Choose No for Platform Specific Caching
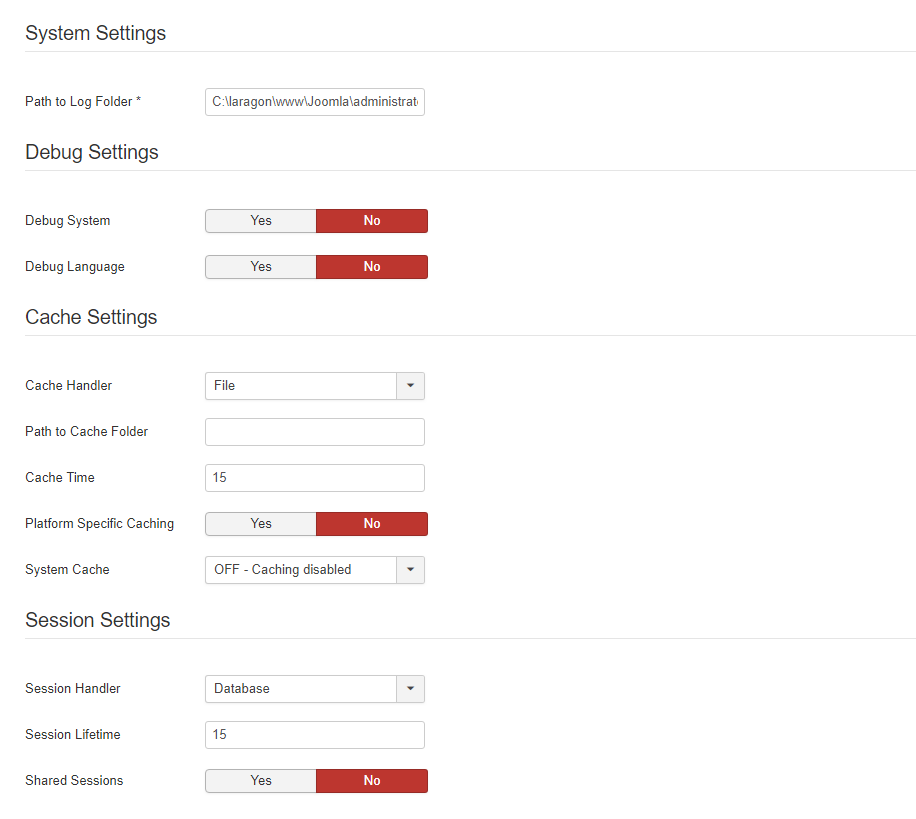The width and height of the screenshot is (916, 819). coord(372,524)
